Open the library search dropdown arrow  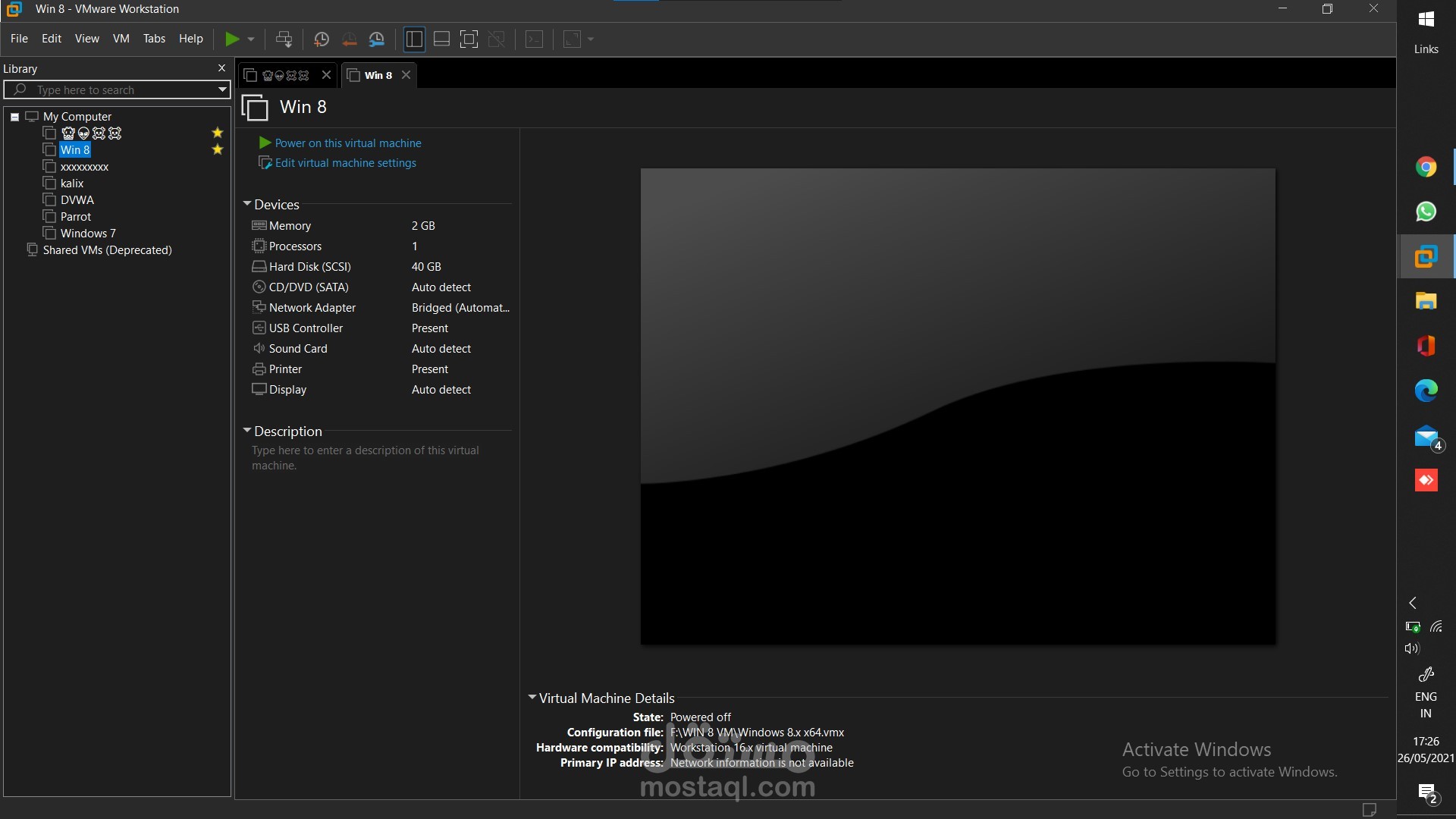pos(222,89)
